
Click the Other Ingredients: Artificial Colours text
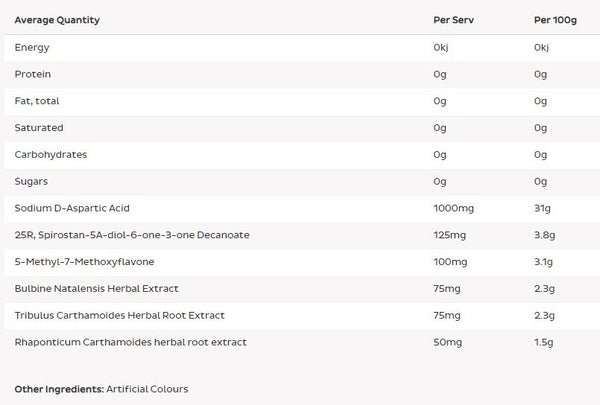click(x=101, y=388)
